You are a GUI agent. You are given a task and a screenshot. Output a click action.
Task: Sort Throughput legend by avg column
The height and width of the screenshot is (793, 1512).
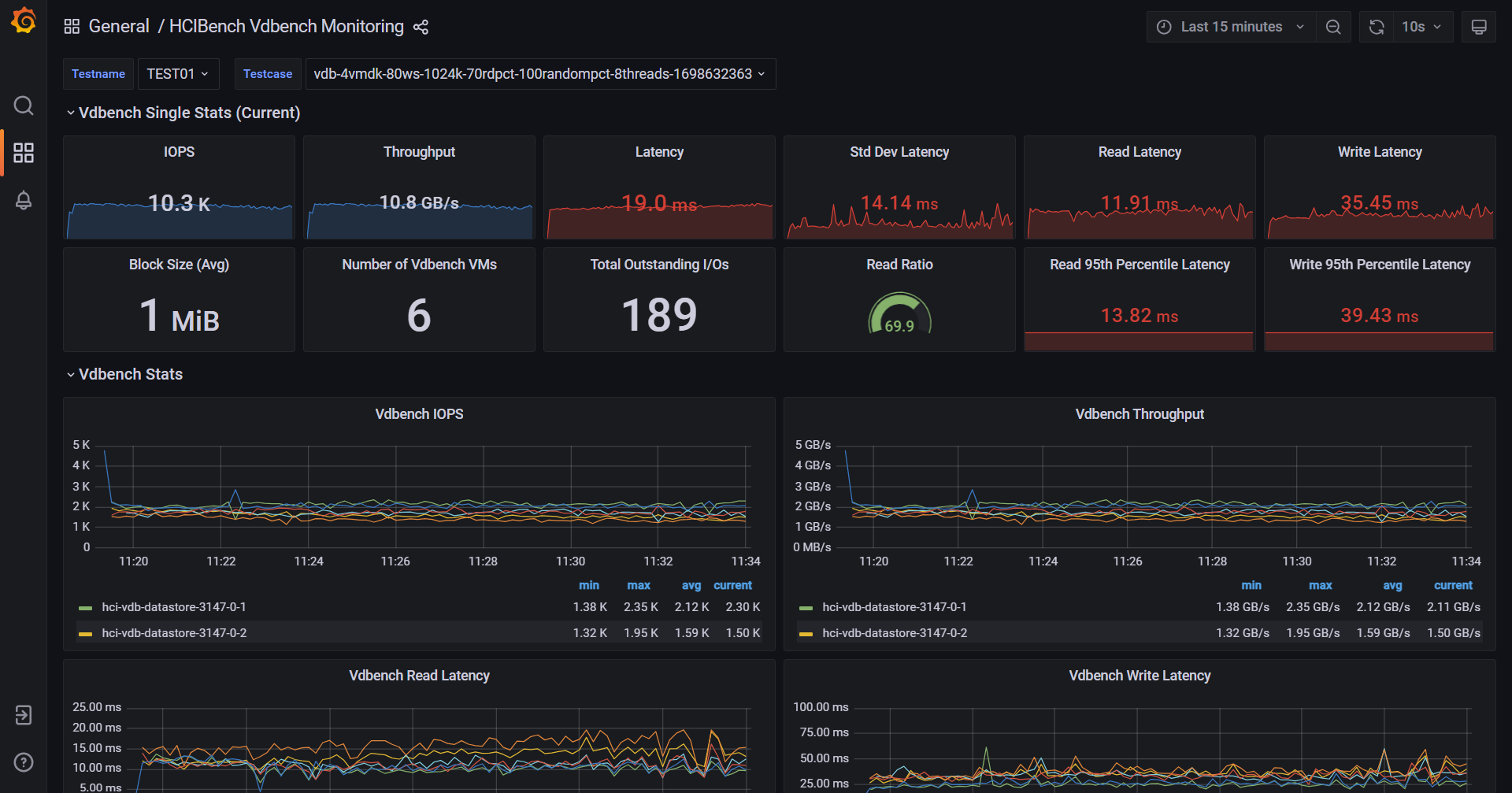point(1392,585)
